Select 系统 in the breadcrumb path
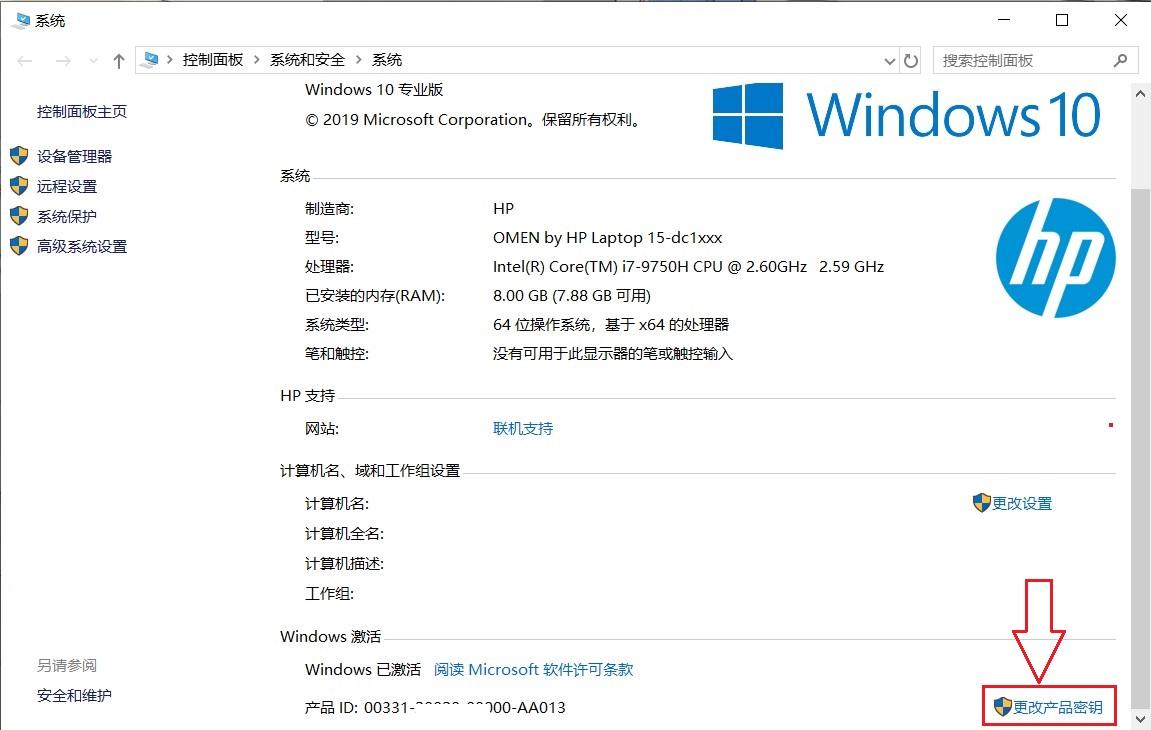This screenshot has width=1151, height=730. click(387, 60)
